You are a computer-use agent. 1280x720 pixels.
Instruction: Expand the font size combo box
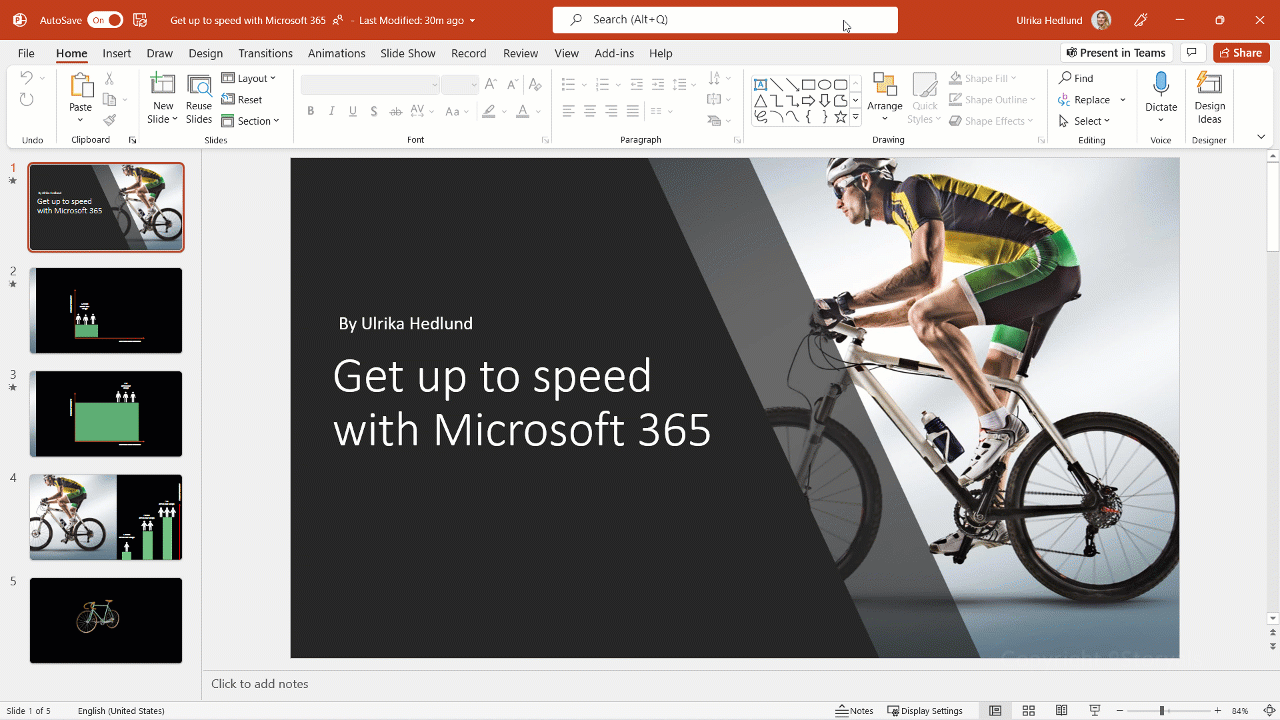click(474, 85)
